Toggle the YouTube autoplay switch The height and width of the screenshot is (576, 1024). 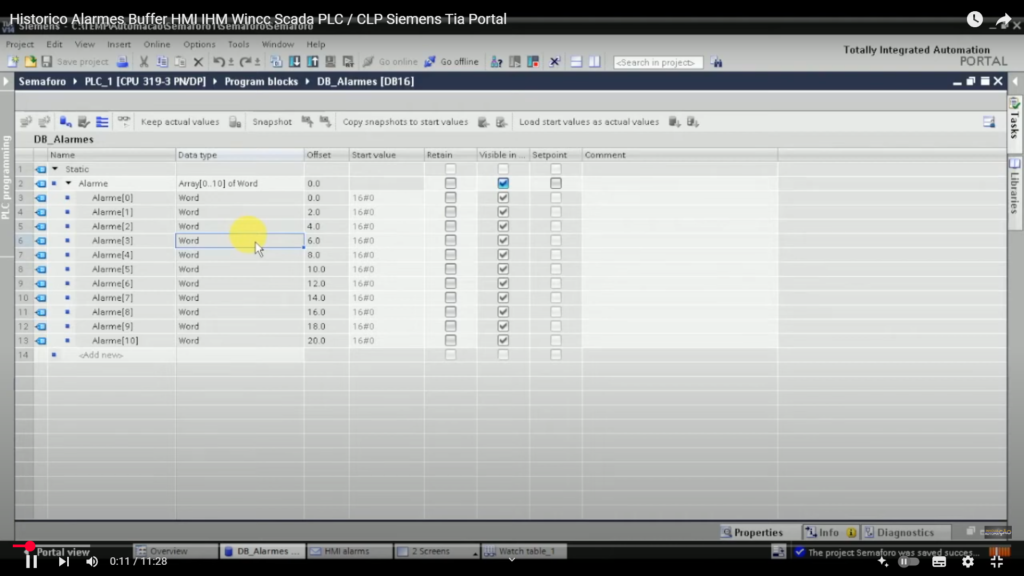909,562
